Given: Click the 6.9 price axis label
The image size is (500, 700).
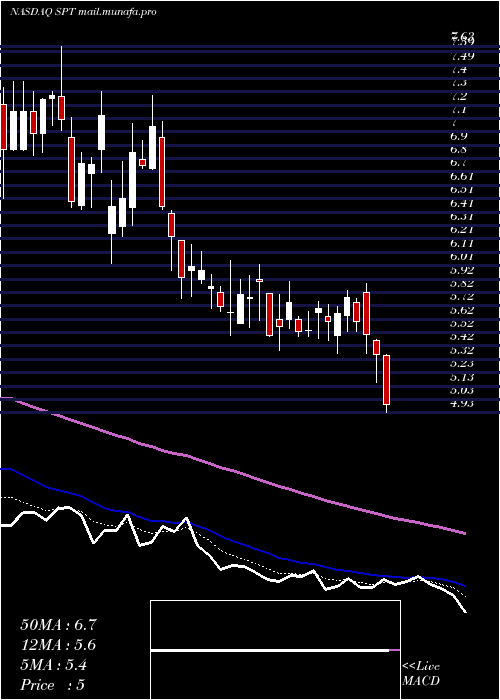Looking at the screenshot, I should (x=459, y=136).
